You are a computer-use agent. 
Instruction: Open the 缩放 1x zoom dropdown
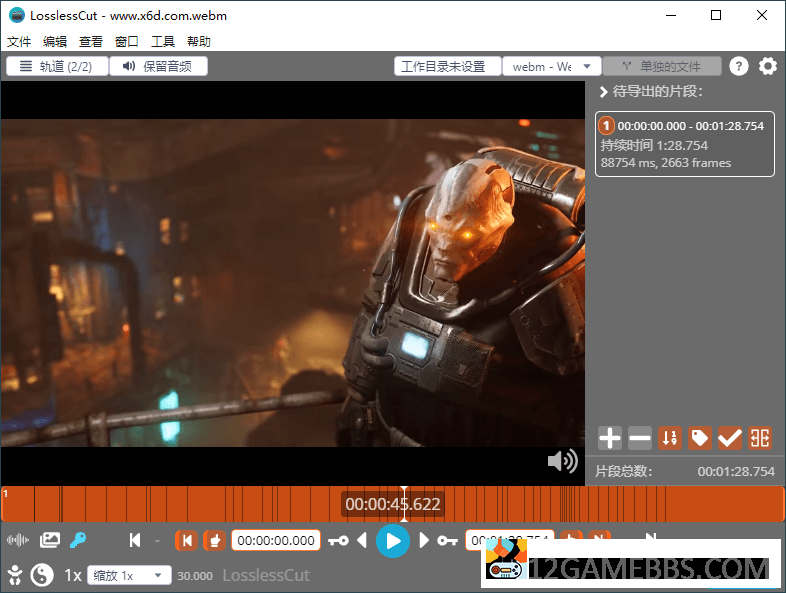click(x=129, y=575)
